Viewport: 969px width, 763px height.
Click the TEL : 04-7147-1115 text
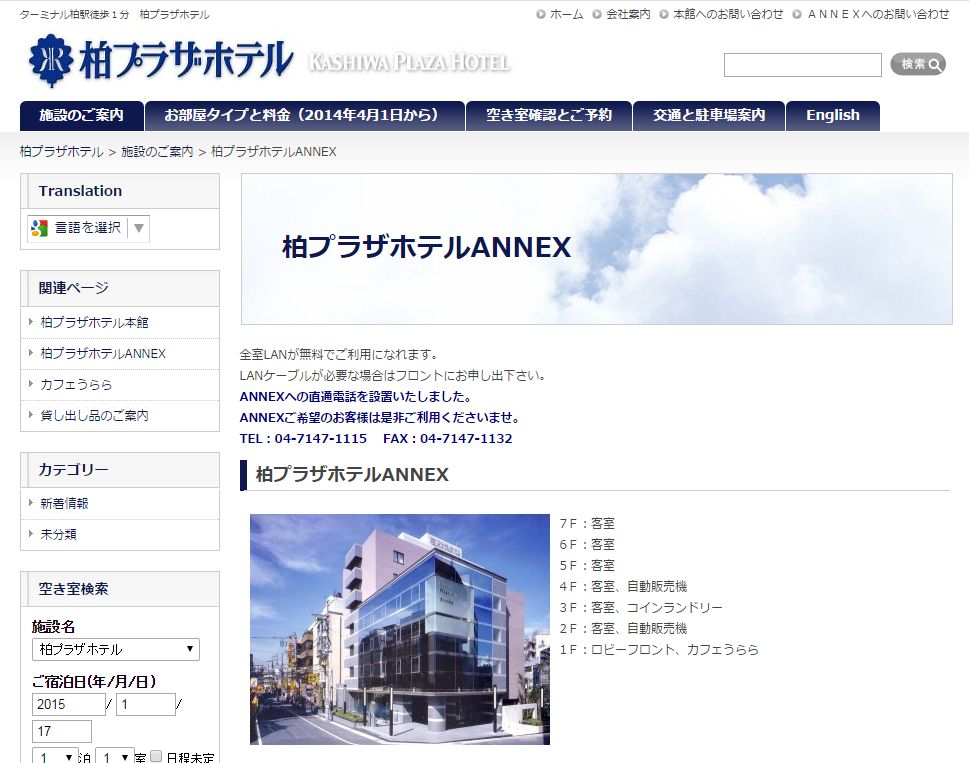coord(303,439)
